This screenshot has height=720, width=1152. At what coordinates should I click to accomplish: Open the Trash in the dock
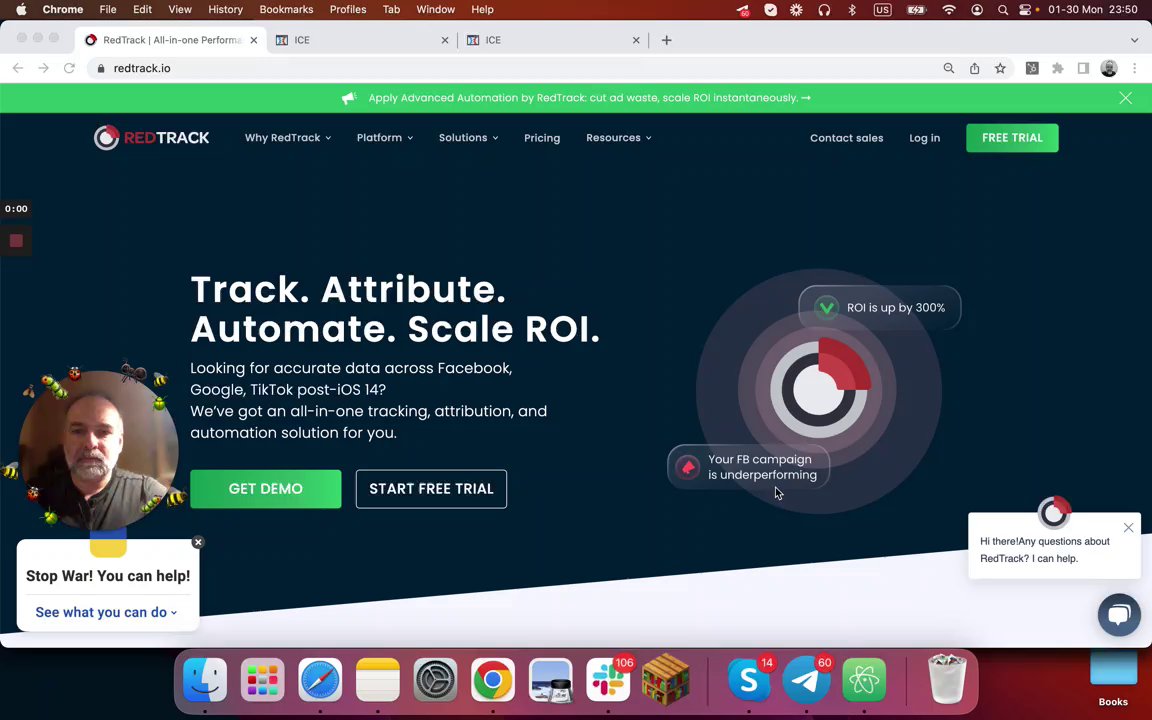point(947,680)
